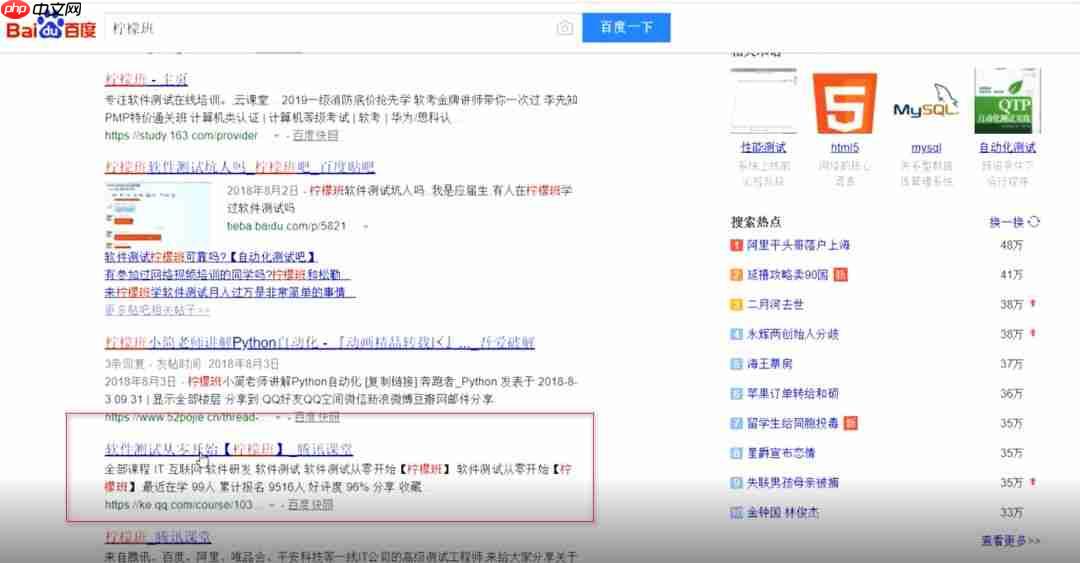Open 百度快照 for the ke.qq.com result
This screenshot has width=1080, height=563.
[310, 505]
